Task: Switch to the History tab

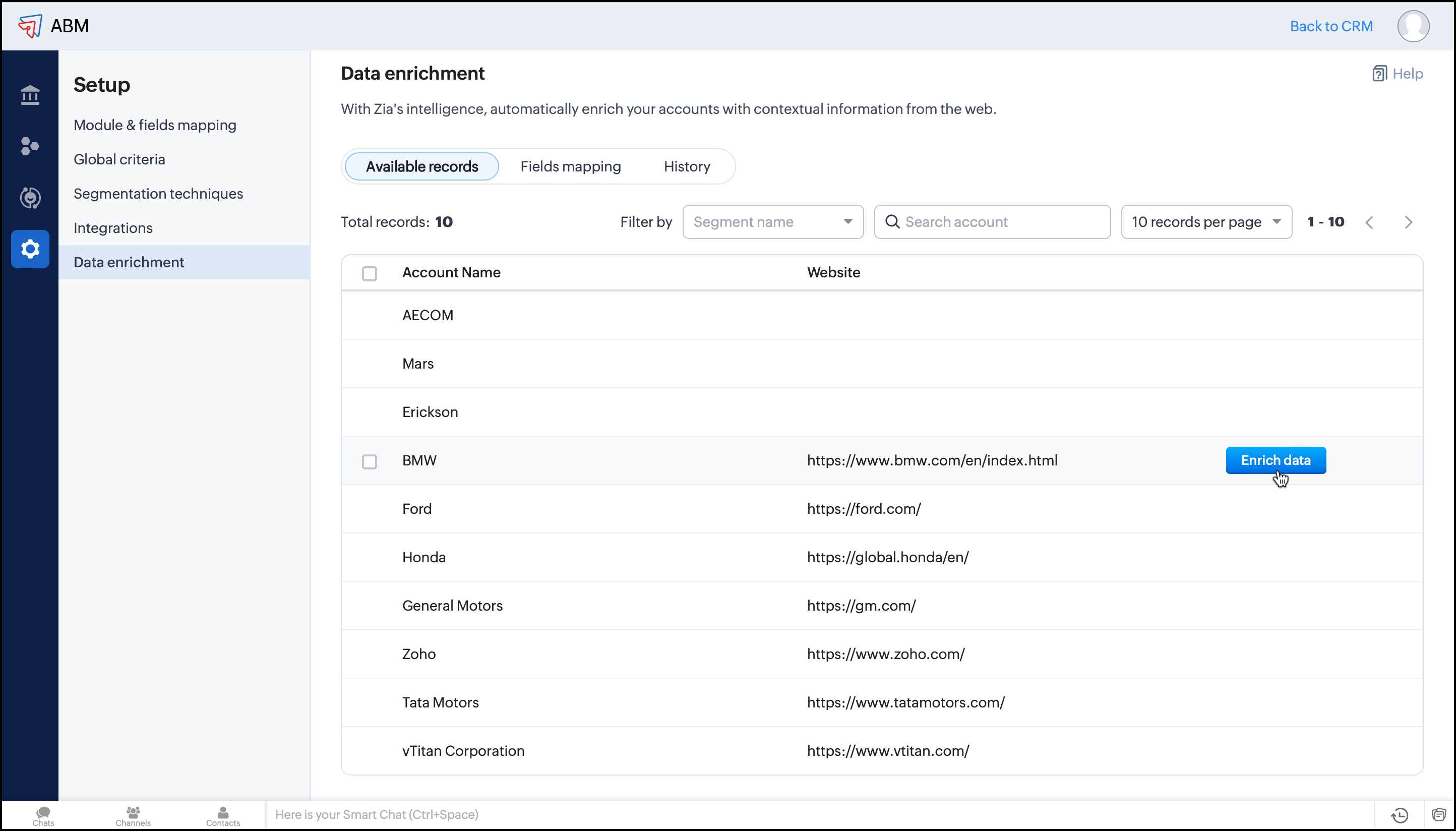Action: point(686,167)
